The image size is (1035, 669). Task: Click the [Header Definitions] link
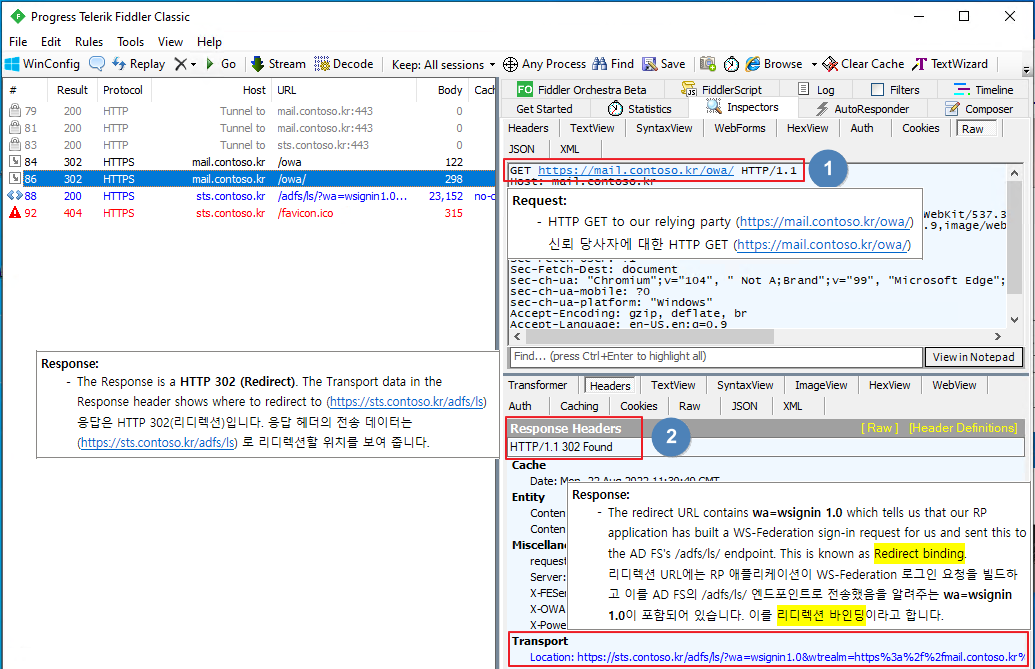click(963, 428)
